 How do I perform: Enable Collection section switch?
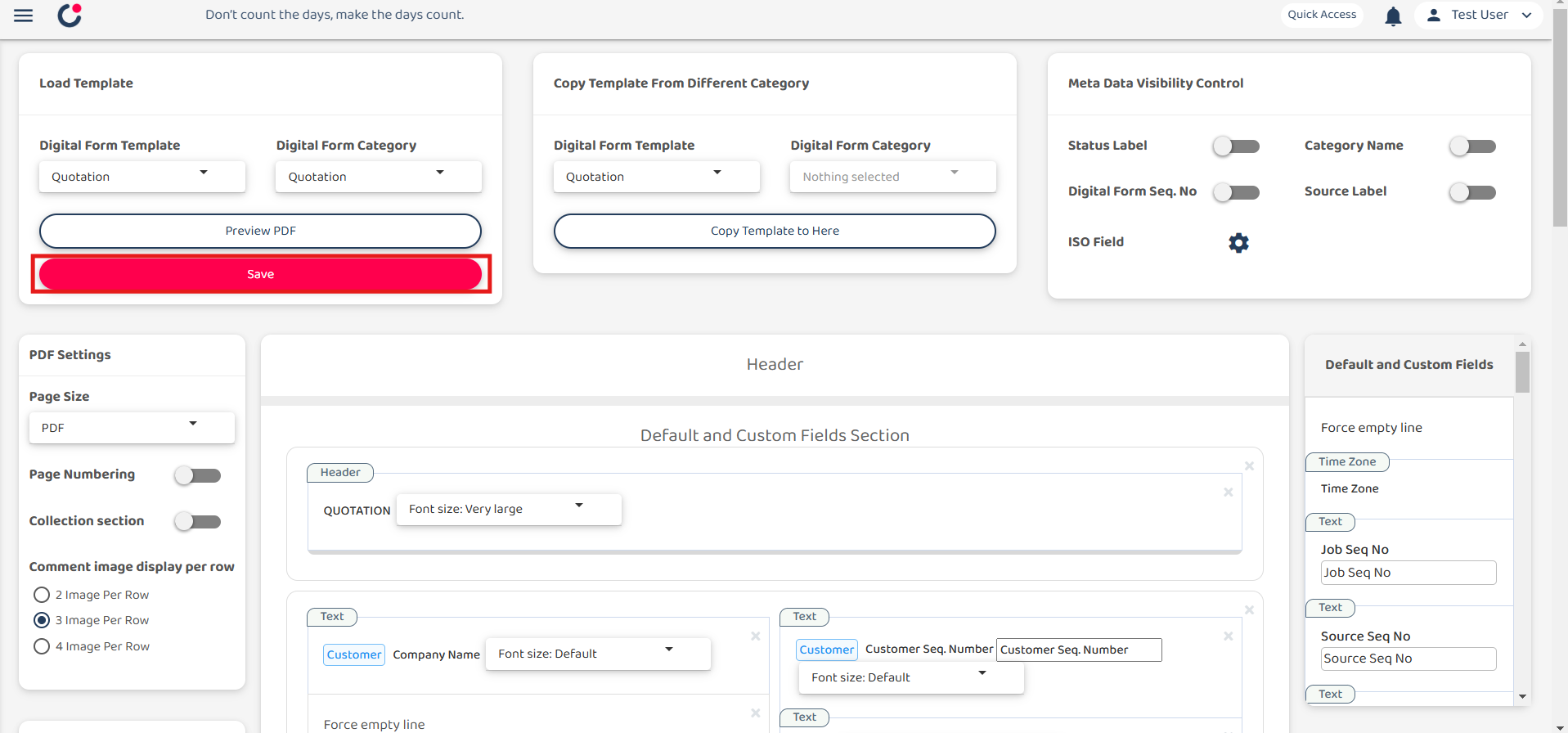(198, 521)
